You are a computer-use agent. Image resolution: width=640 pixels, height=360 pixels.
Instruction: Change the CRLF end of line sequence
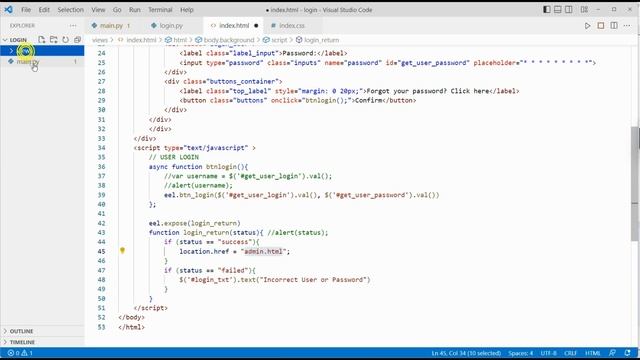coord(570,353)
